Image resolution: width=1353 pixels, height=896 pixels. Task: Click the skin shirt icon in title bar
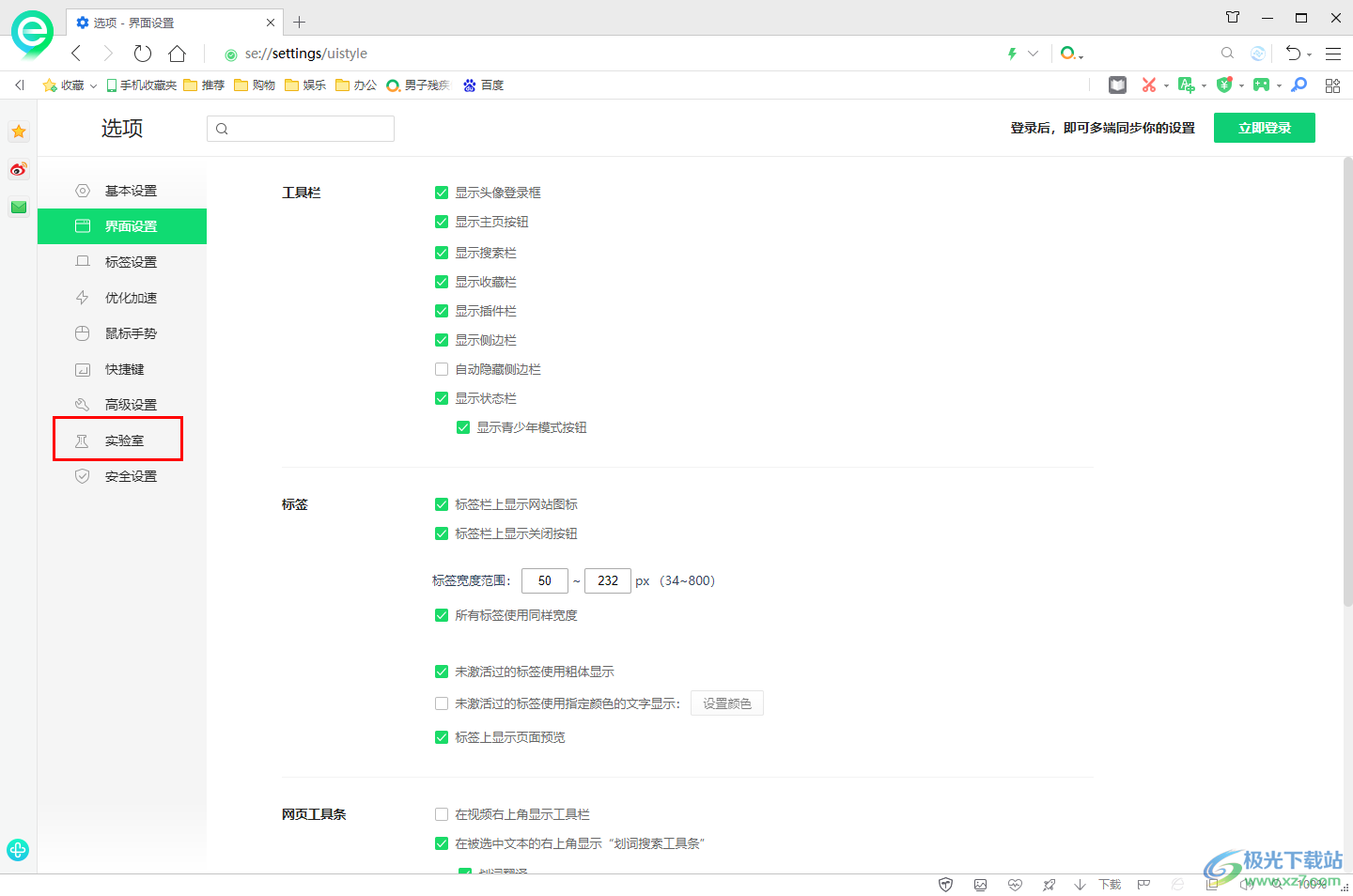point(1233,17)
